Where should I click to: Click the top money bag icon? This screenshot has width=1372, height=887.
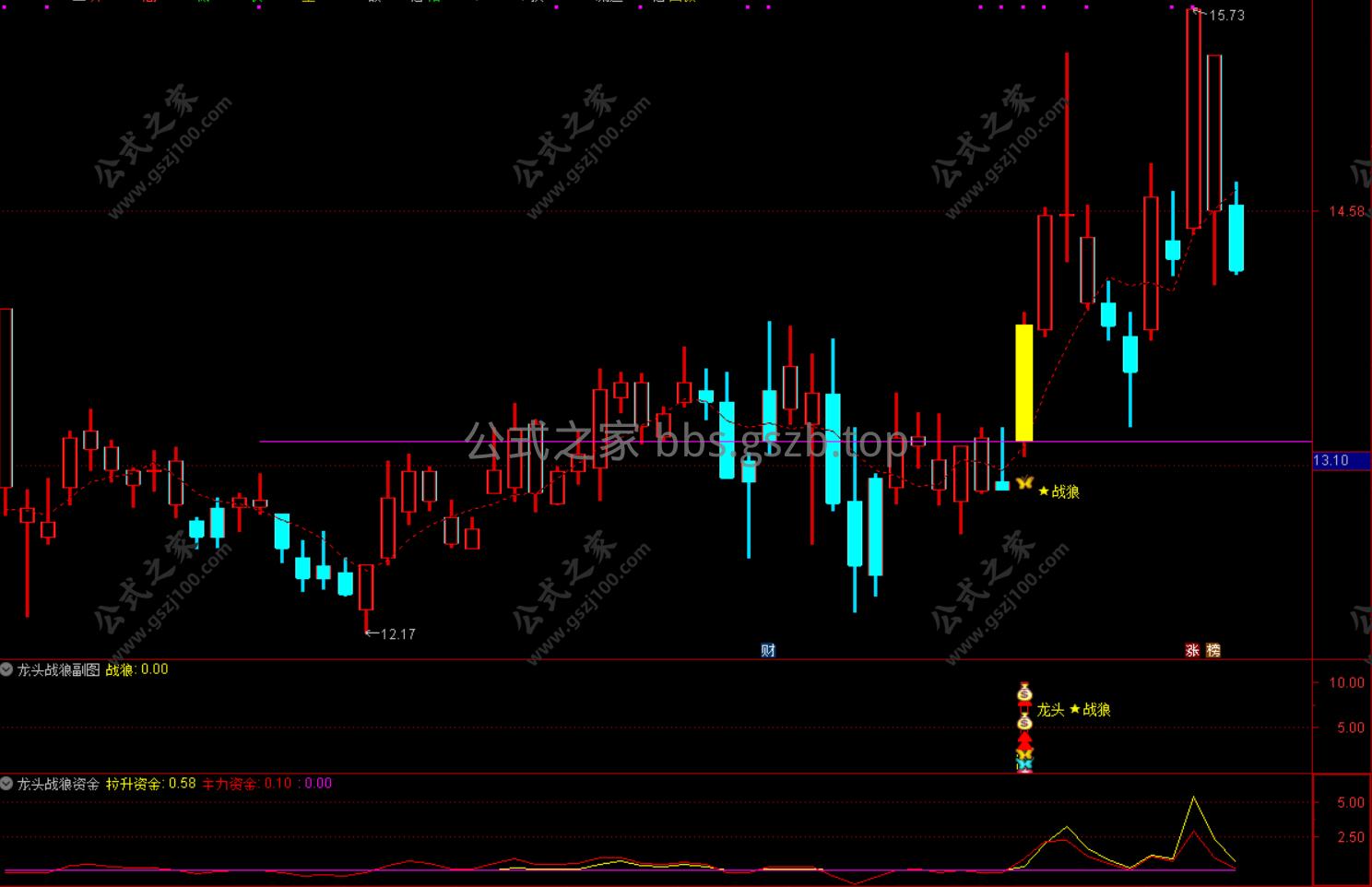pos(1024,692)
